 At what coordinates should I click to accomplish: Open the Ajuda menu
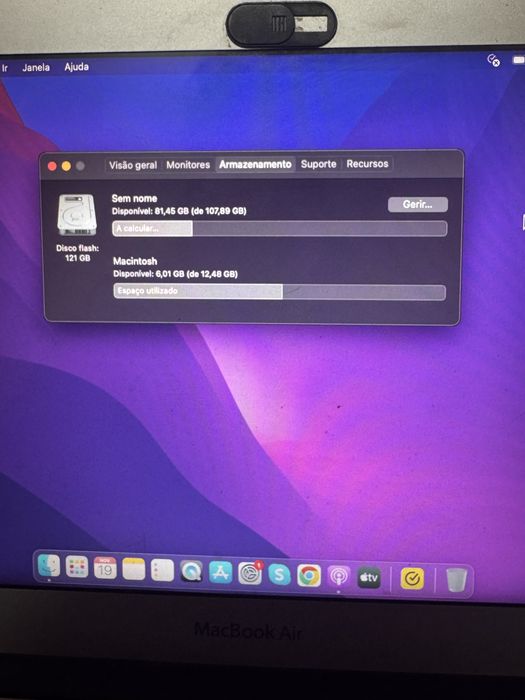76,67
